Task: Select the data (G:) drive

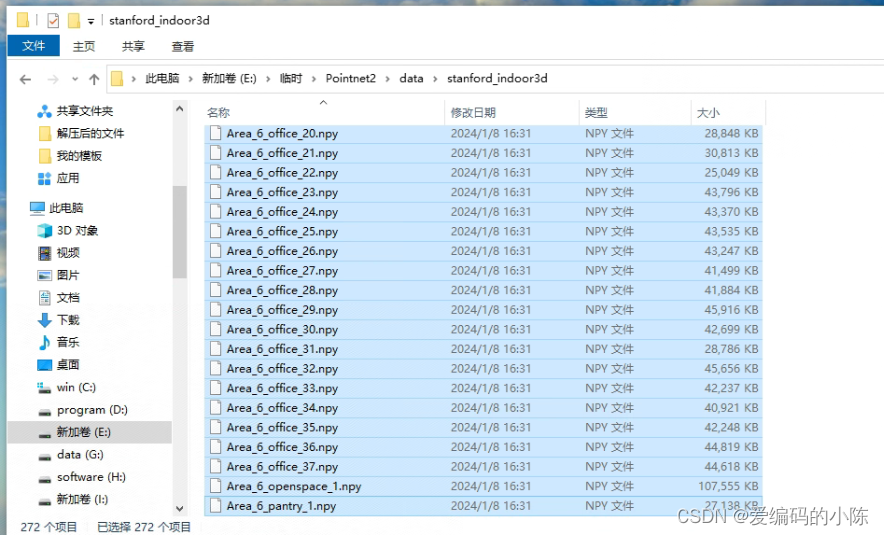Action: point(80,454)
